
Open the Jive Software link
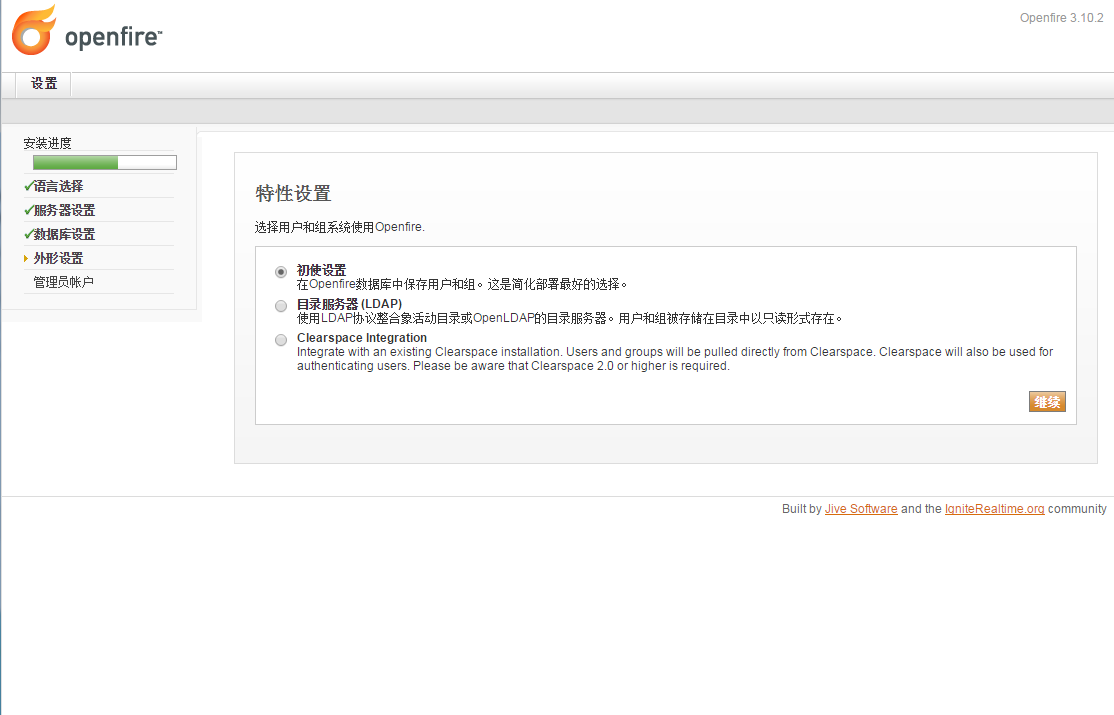(861, 509)
